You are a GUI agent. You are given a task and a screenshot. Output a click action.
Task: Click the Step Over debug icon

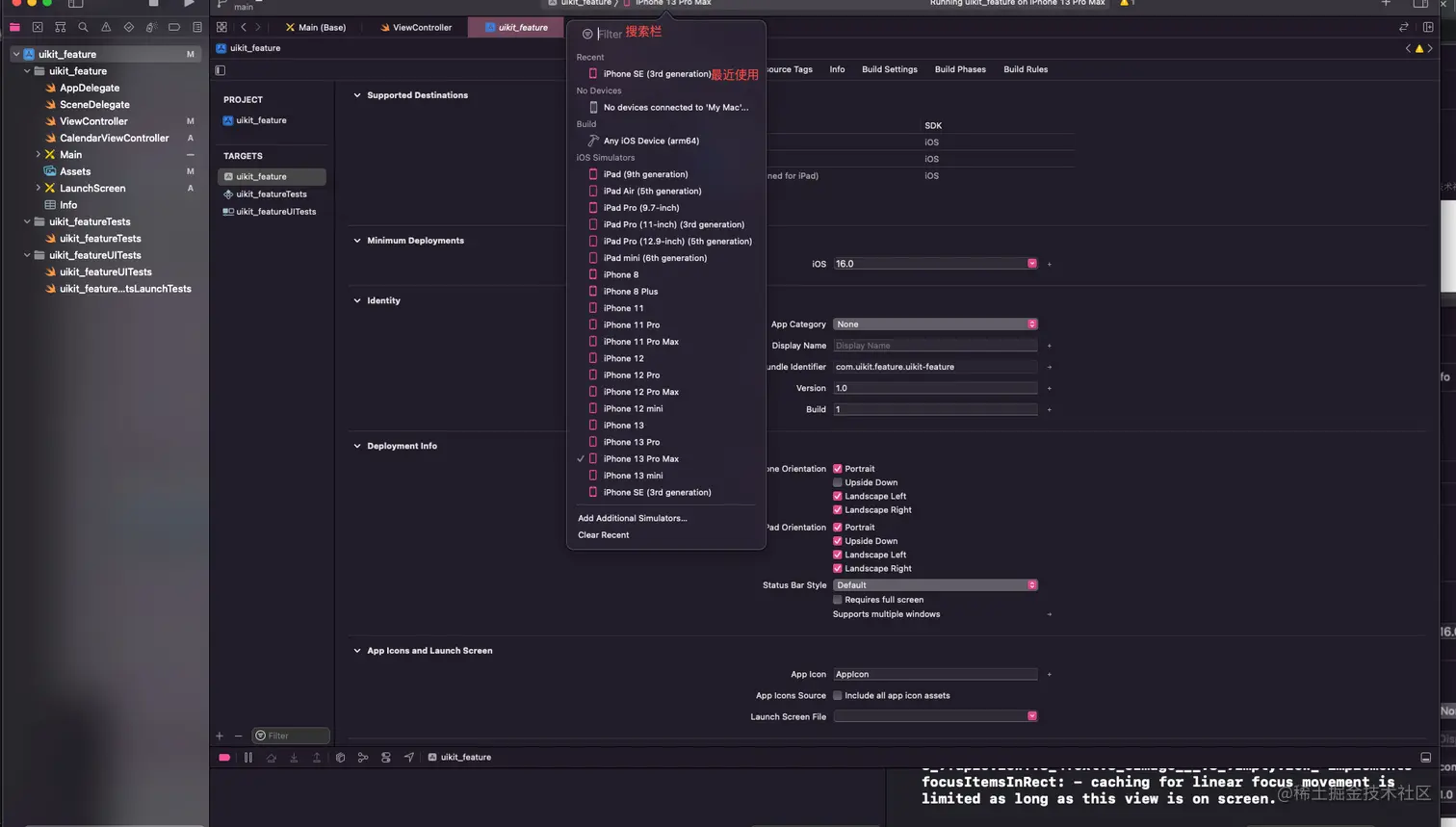point(272,758)
